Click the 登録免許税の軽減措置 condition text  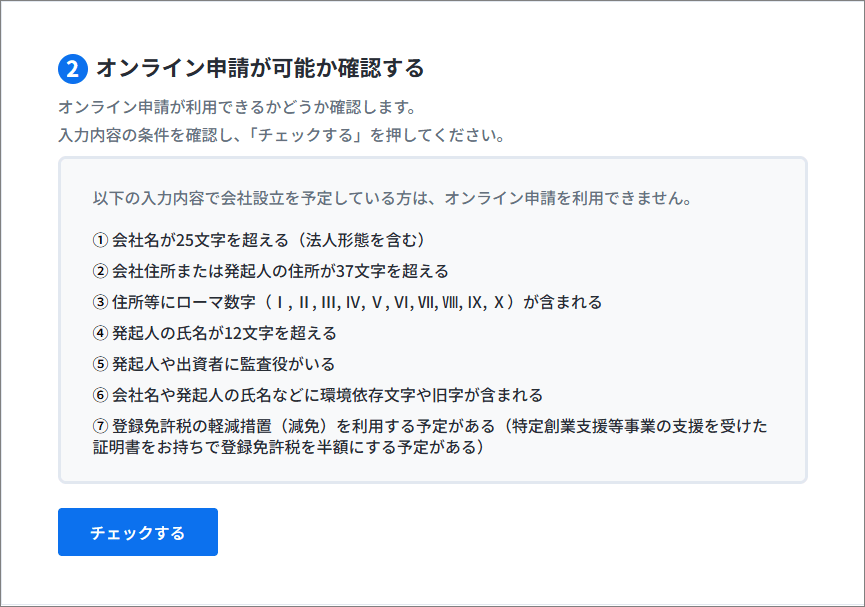430,436
